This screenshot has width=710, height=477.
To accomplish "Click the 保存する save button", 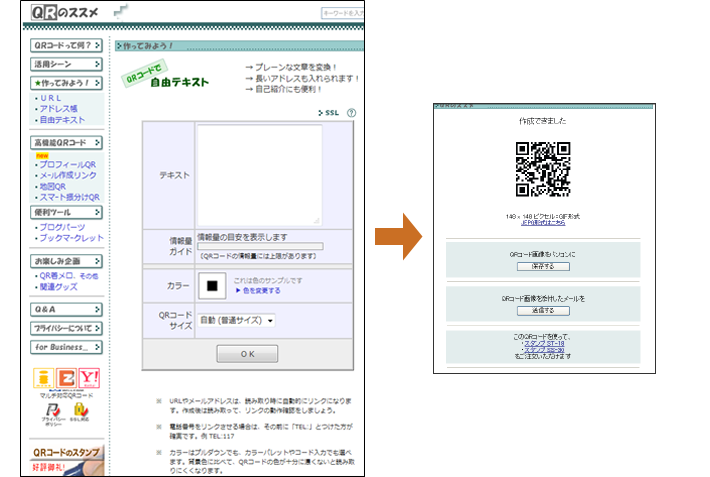I will tap(542, 267).
